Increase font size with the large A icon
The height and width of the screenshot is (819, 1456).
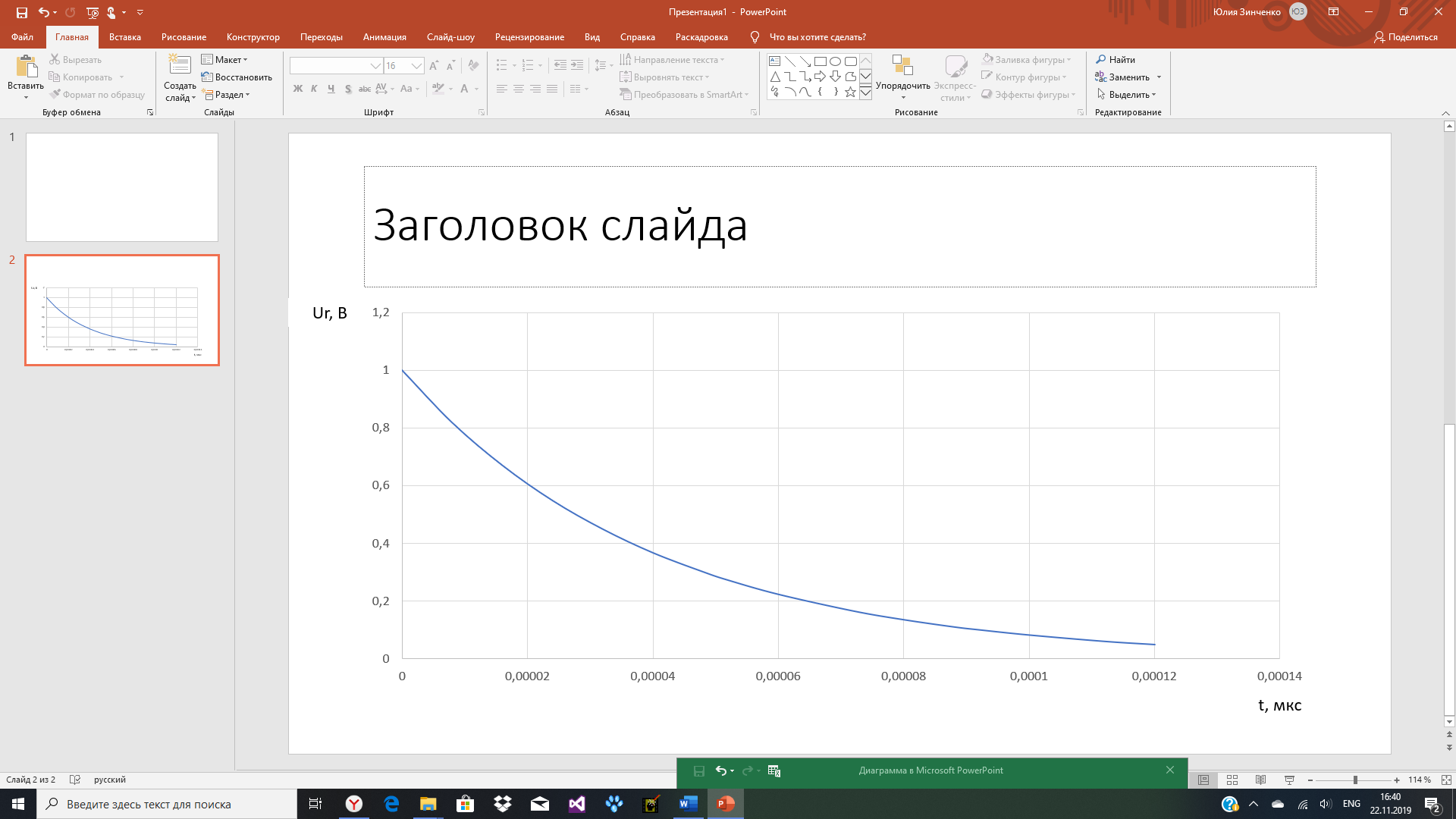[434, 66]
